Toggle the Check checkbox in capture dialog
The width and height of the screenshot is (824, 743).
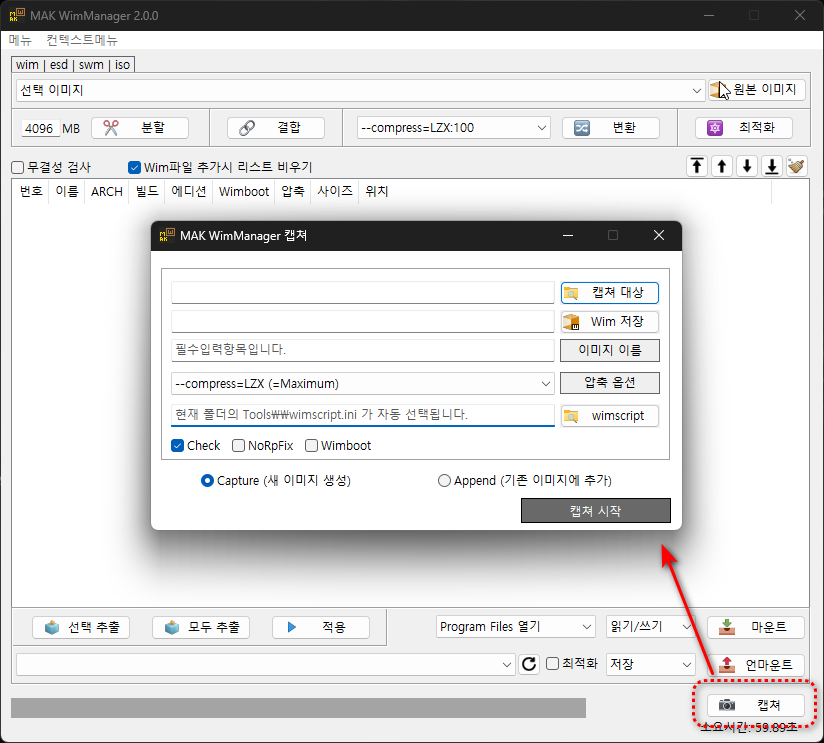[178, 446]
